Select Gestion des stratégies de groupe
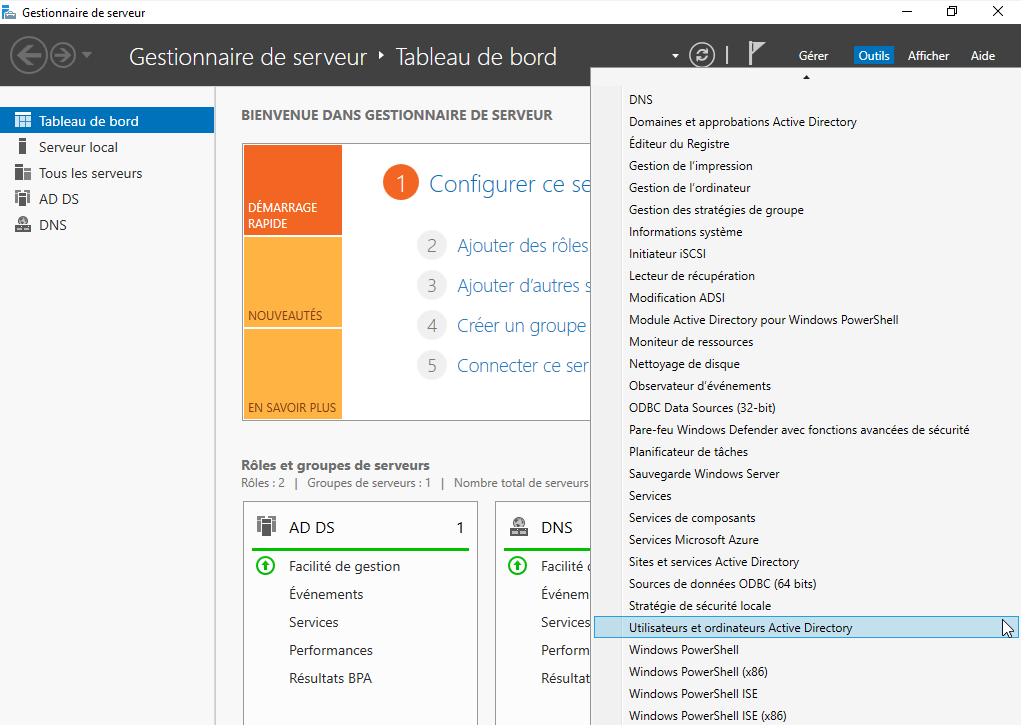The width and height of the screenshot is (1021, 725). [x=716, y=210]
